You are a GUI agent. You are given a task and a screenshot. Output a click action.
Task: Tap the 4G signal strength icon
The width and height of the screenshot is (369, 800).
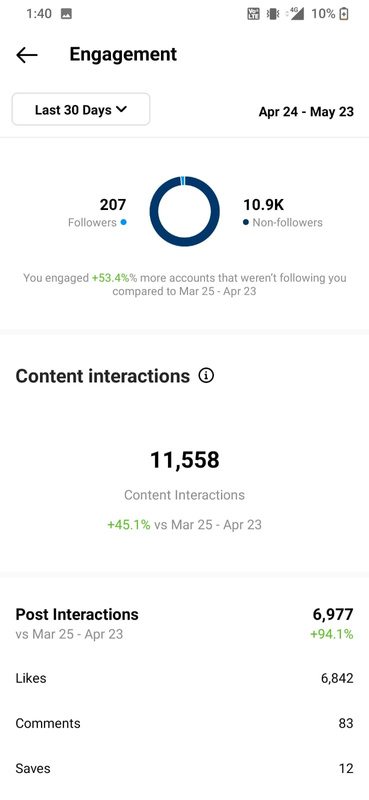(295, 14)
